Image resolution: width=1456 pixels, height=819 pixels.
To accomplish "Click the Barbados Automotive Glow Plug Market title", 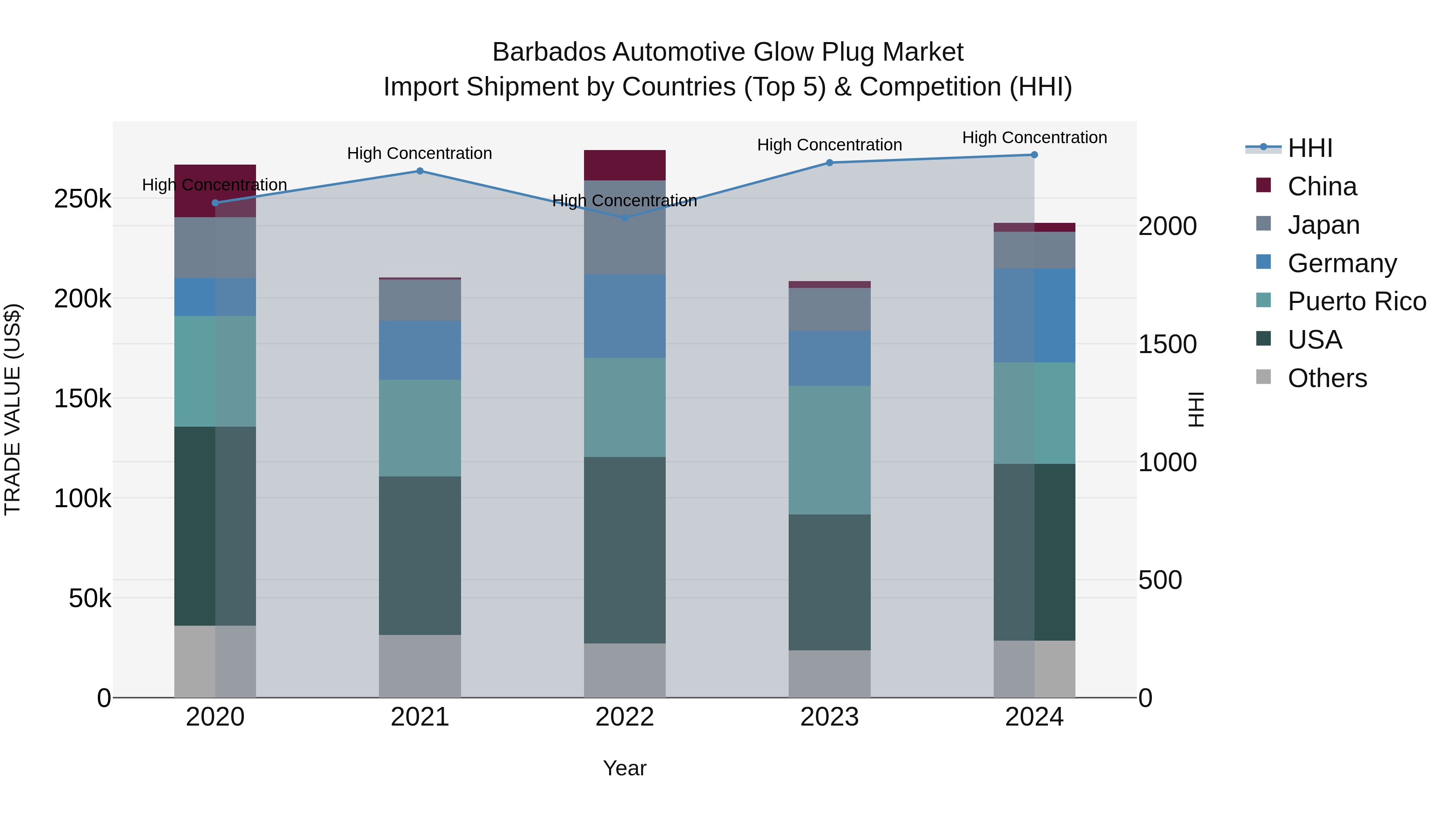I will coord(728,52).
